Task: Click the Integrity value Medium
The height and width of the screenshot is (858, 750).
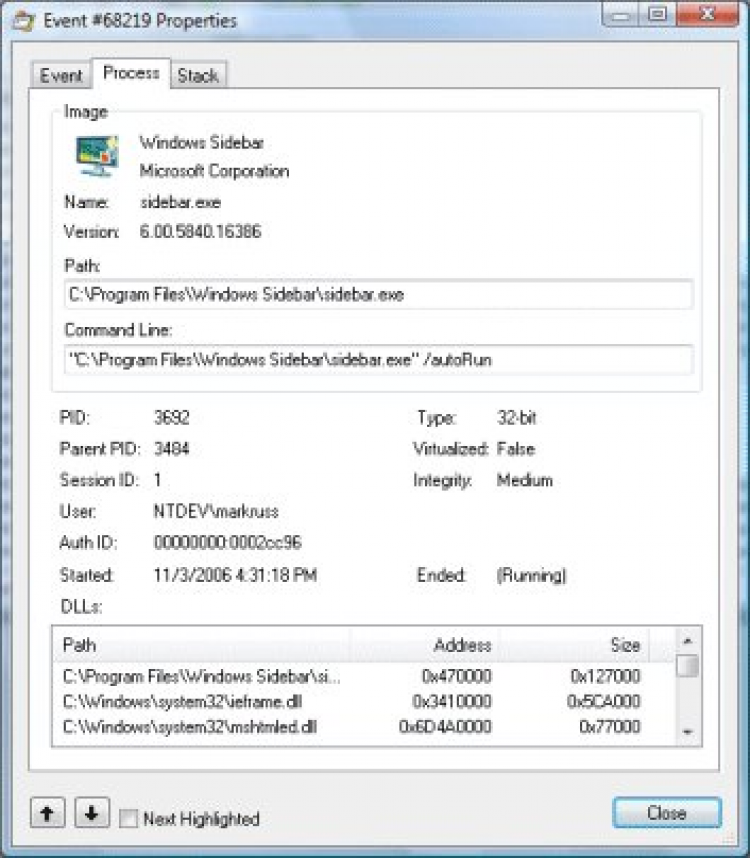Action: click(x=525, y=480)
